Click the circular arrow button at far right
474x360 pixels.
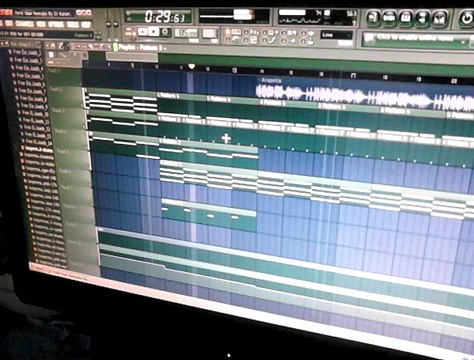pyautogui.click(x=466, y=19)
